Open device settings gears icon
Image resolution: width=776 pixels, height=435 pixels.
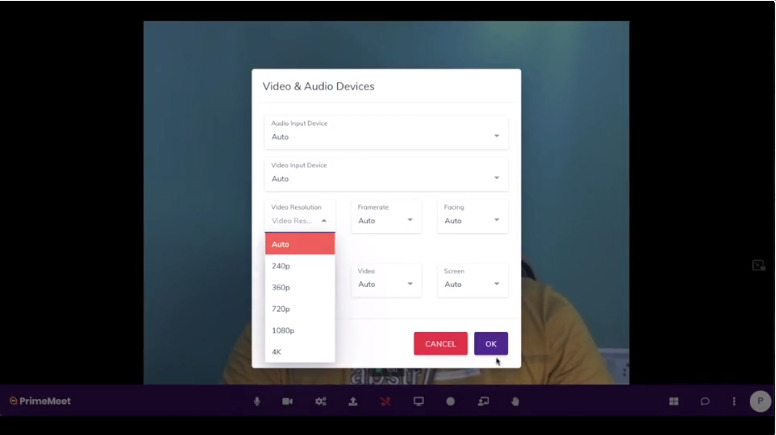321,401
